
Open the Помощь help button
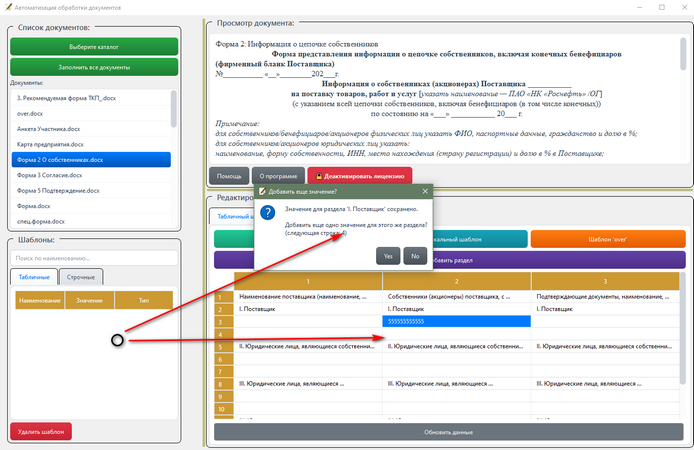click(229, 176)
